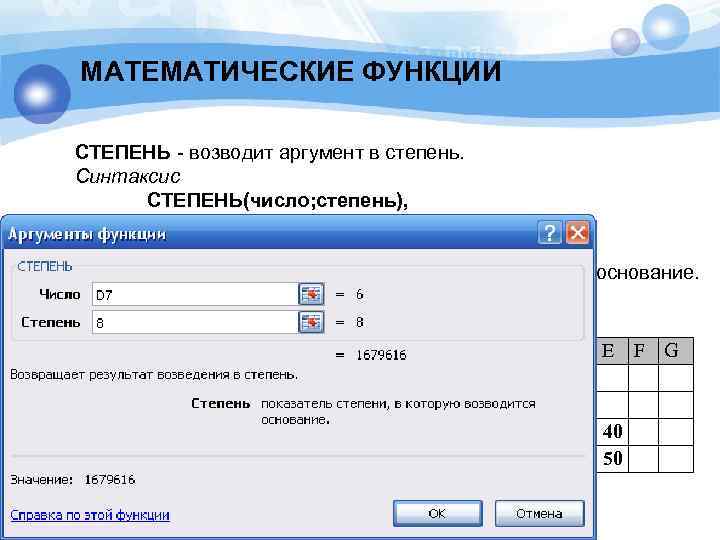
Task: Click the evaluated value 6 beside Число
Action: tap(360, 294)
